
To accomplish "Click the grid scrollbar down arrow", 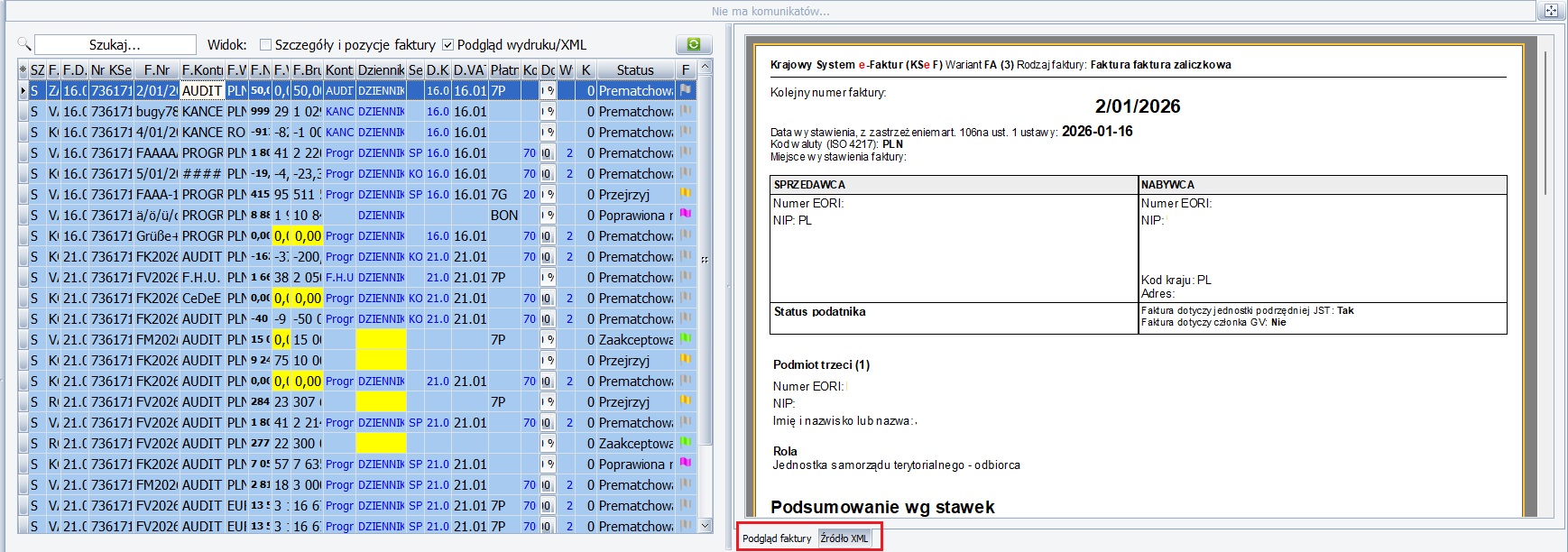I will coord(706,525).
